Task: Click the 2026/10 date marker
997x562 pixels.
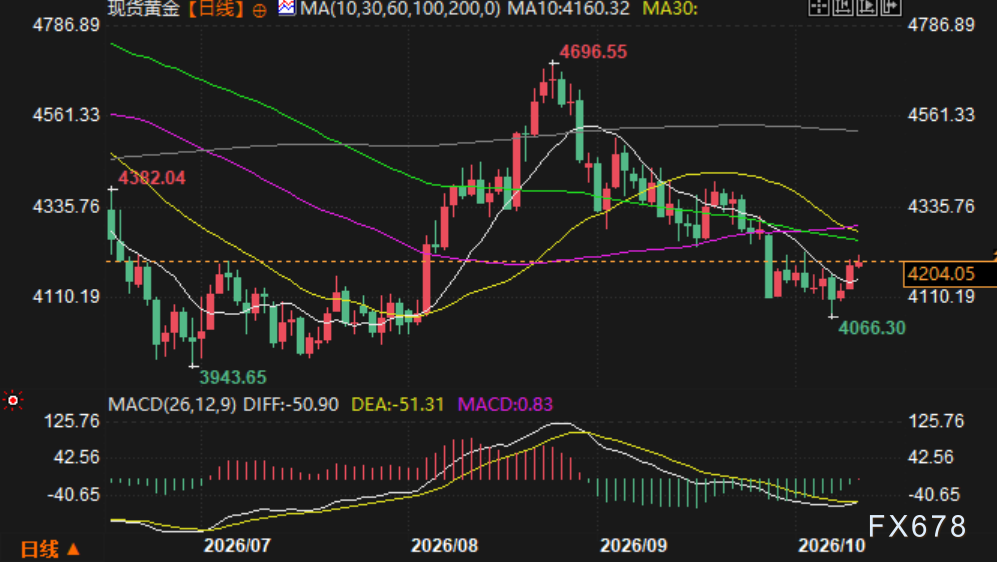Action: click(832, 545)
